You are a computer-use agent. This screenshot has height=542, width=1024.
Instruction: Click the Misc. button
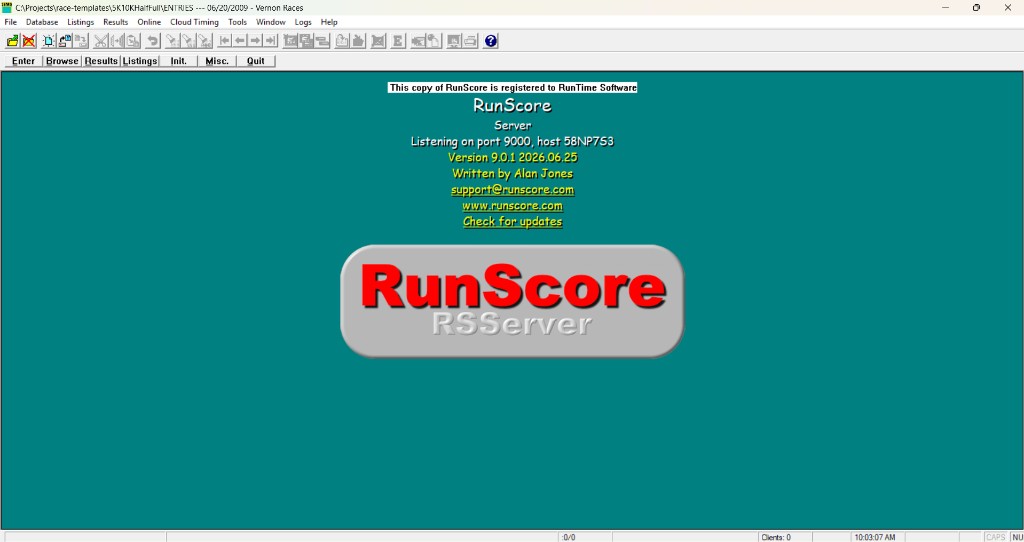coord(217,61)
